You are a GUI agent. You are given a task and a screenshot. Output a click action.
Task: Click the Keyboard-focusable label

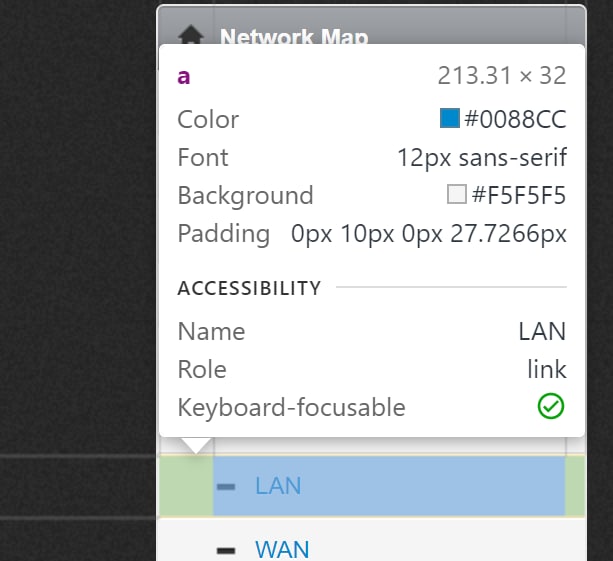coord(291,407)
